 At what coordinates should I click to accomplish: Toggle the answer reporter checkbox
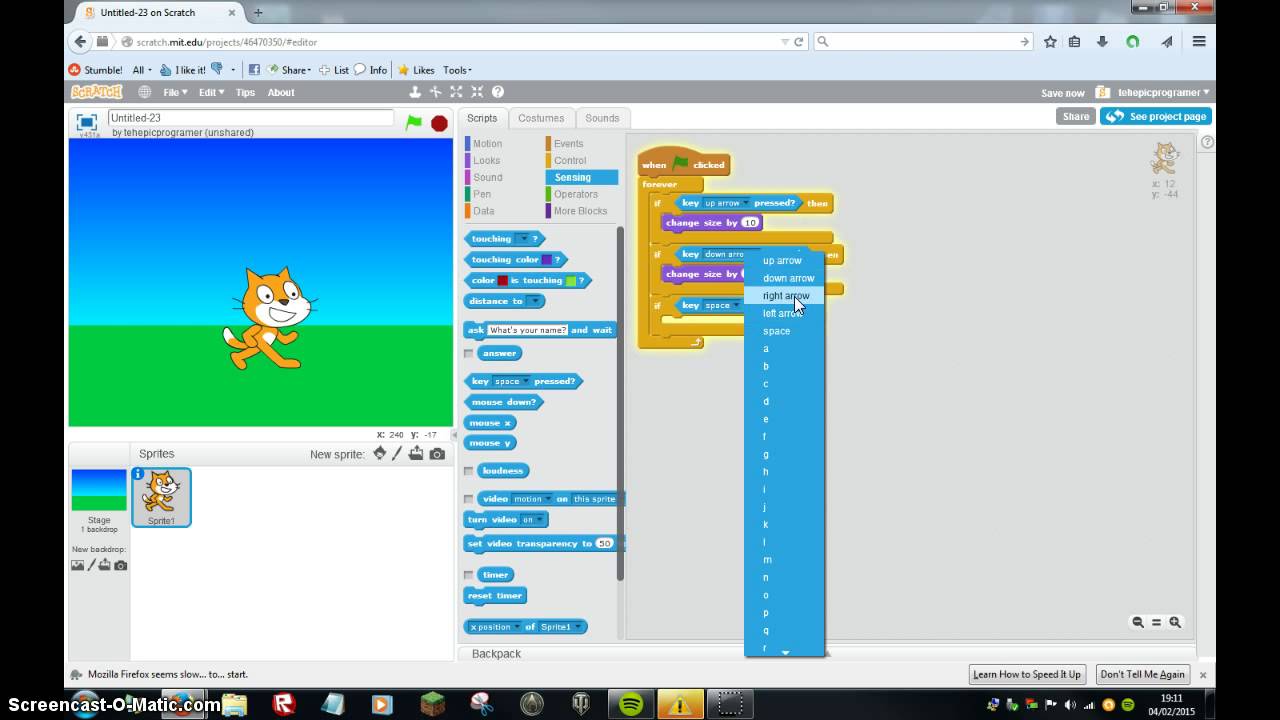(x=468, y=353)
